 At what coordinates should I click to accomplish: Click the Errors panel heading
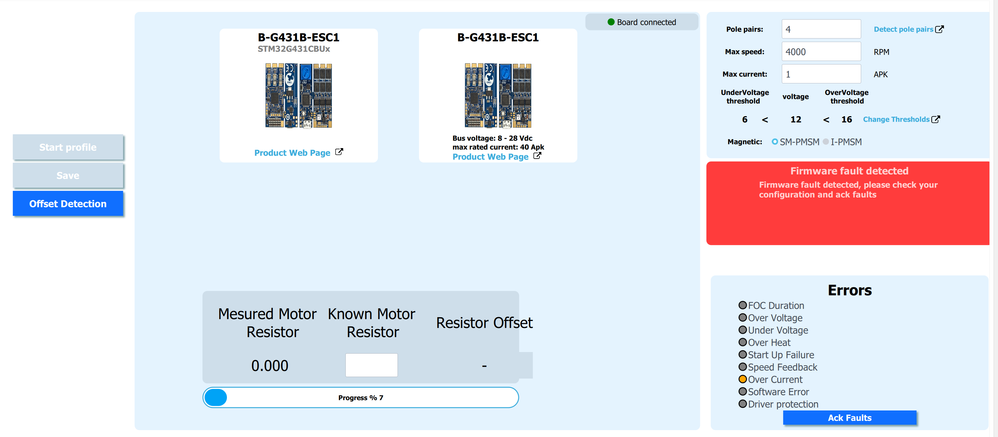pos(850,291)
